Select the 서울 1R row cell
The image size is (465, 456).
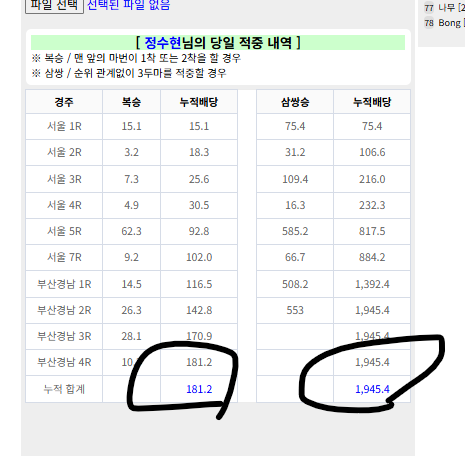point(64,126)
